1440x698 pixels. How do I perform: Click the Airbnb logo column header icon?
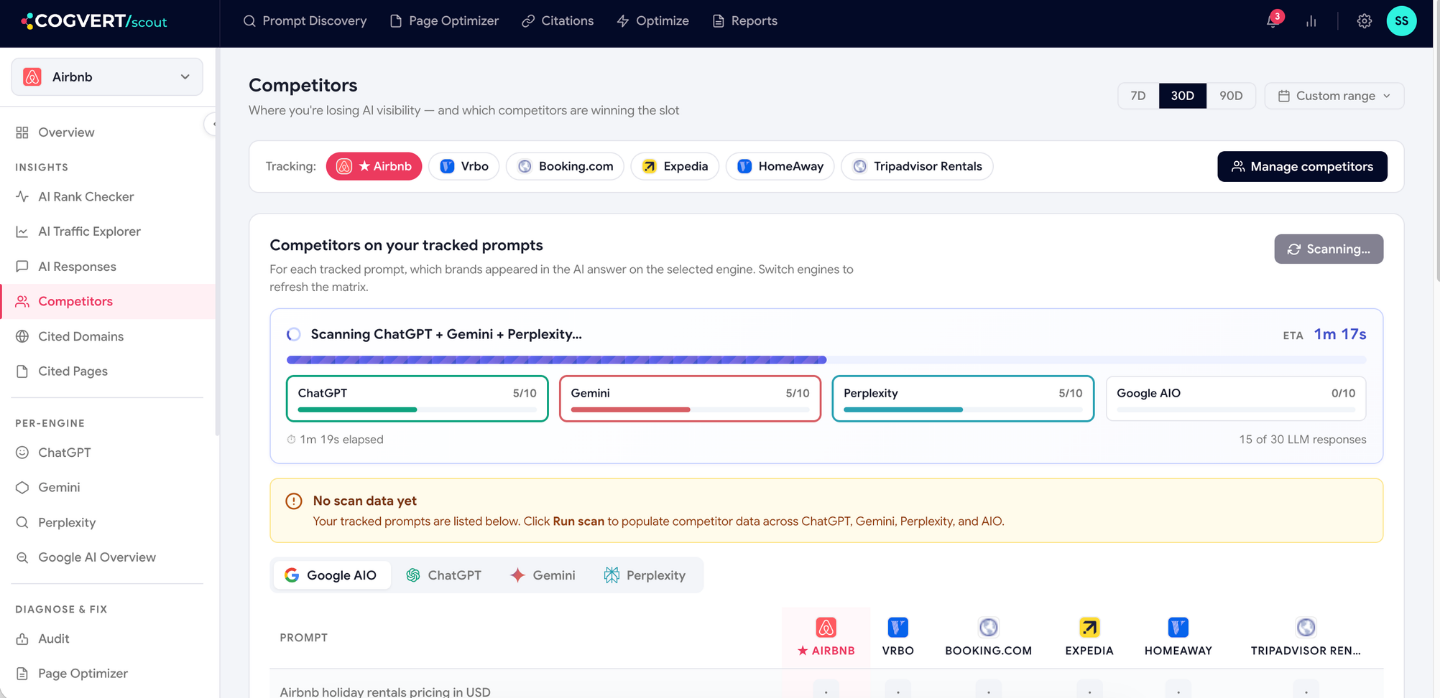(826, 627)
